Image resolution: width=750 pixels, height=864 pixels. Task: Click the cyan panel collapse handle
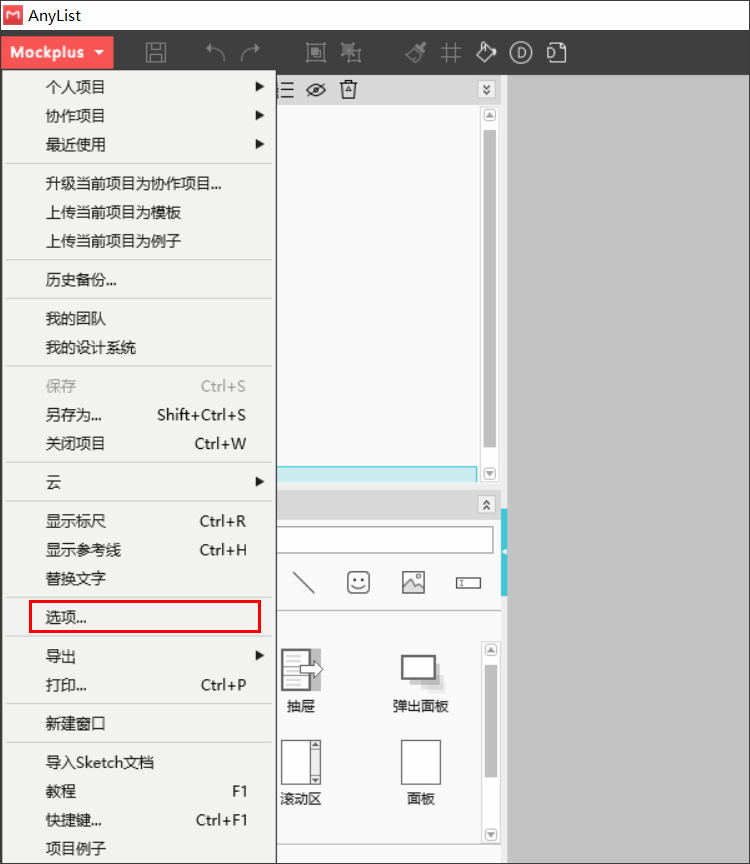[x=504, y=552]
